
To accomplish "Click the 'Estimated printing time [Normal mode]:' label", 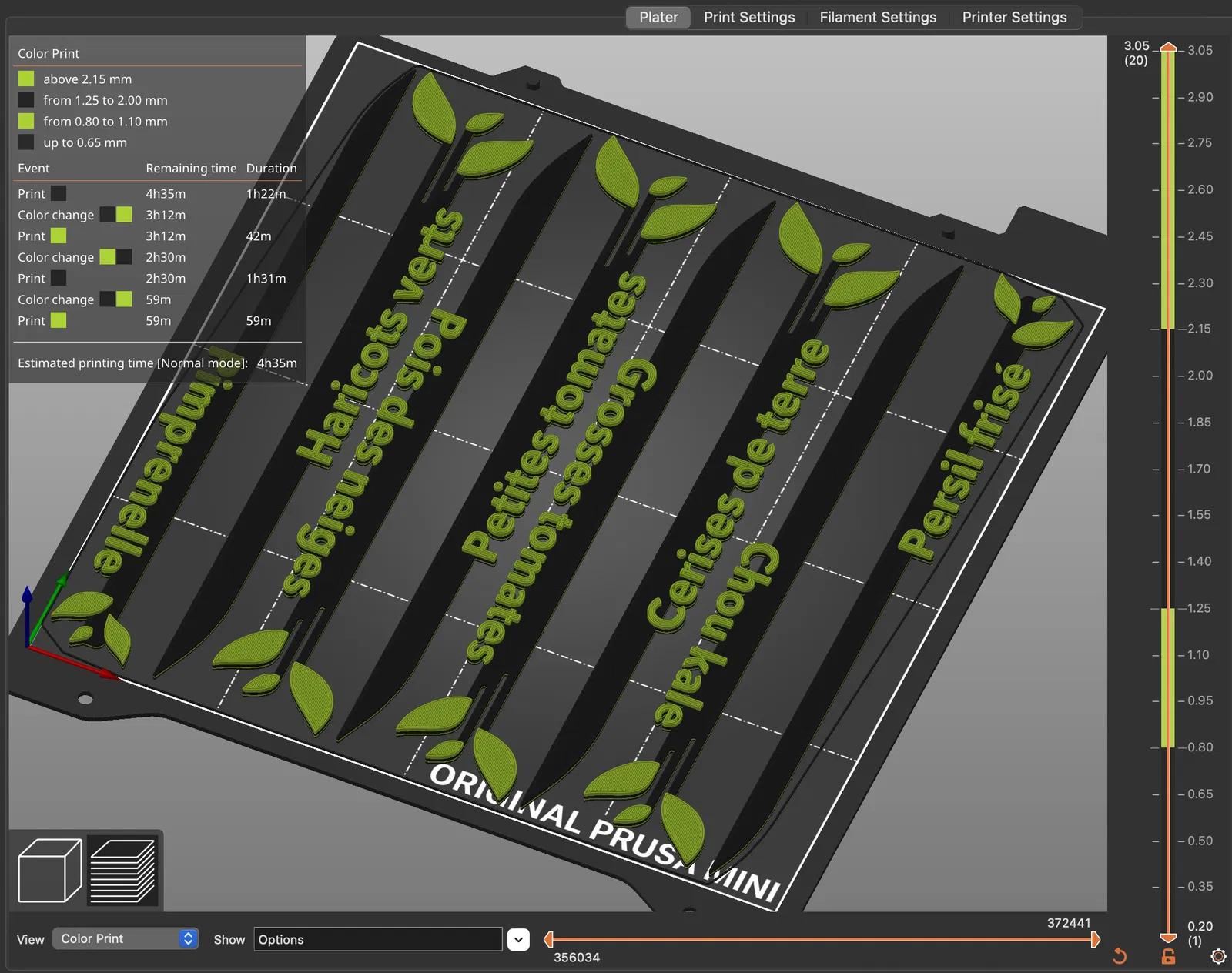I will coord(132,363).
